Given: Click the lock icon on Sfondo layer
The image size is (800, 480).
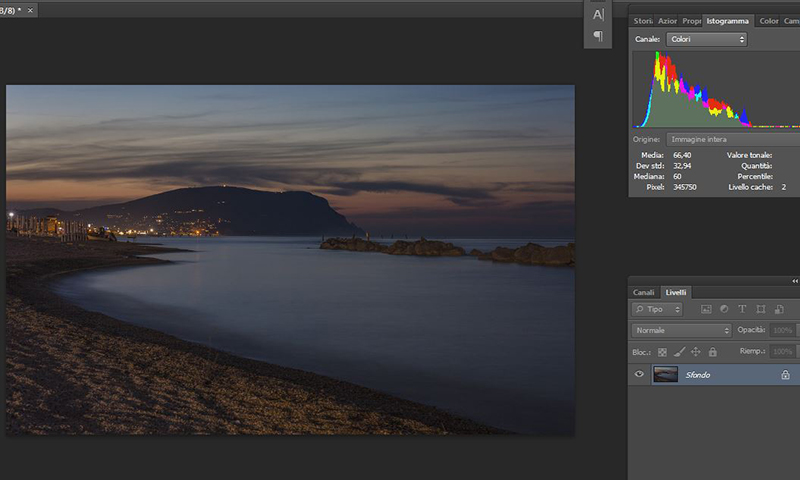Looking at the screenshot, I should 785,375.
